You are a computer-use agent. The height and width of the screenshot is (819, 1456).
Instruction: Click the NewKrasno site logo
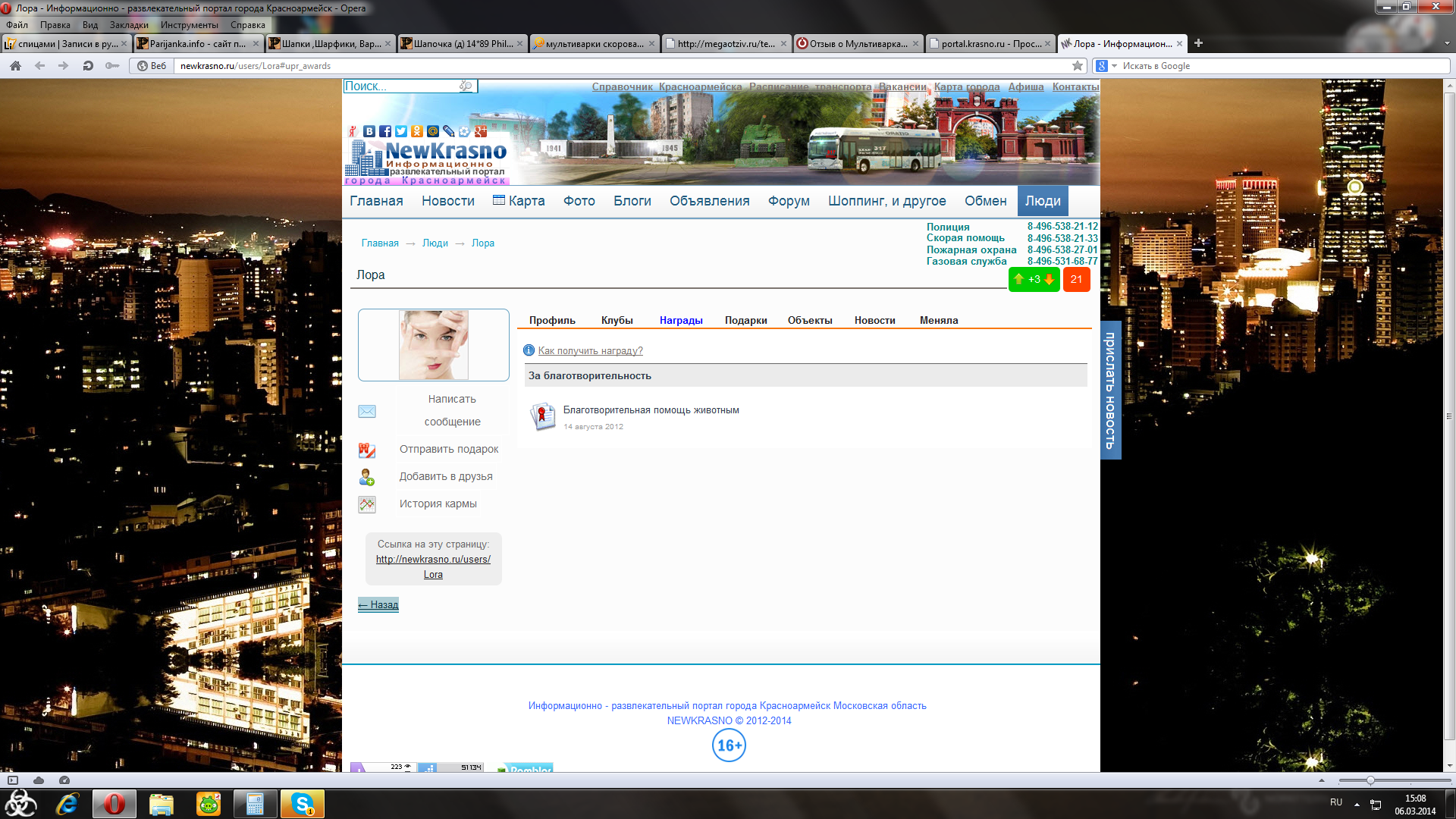coord(426,159)
